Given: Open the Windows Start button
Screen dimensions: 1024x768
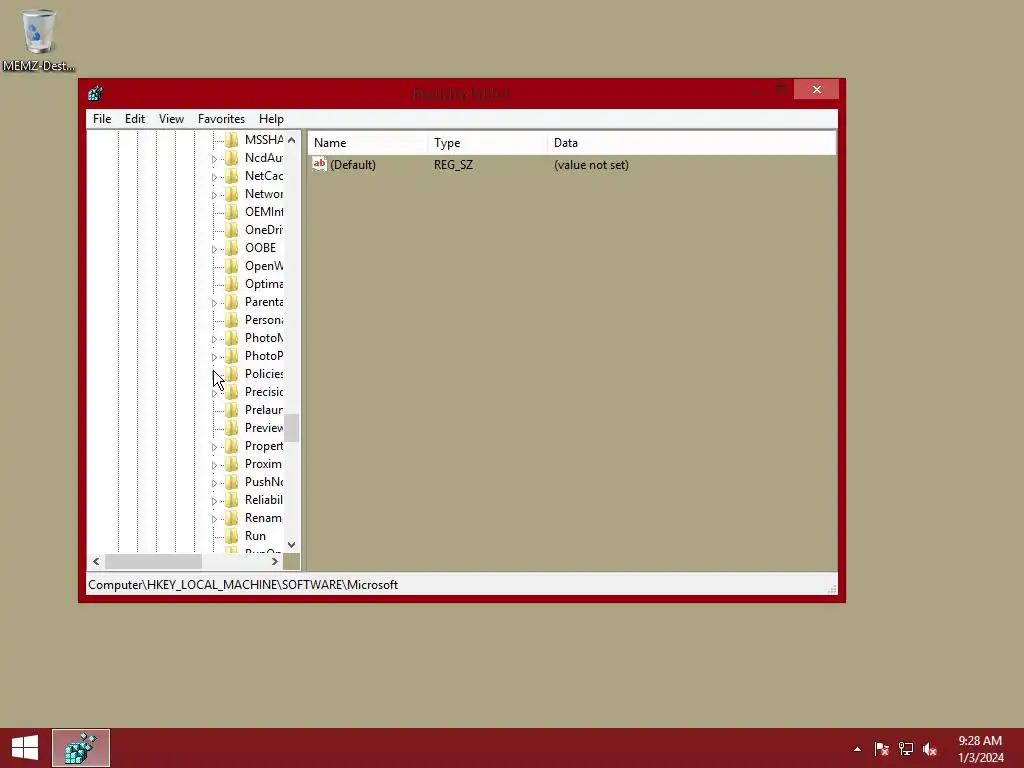Looking at the screenshot, I should 25,748.
